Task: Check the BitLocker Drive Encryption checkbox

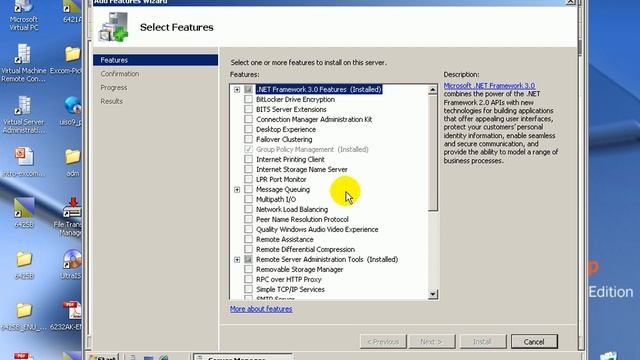Action: tap(248, 99)
